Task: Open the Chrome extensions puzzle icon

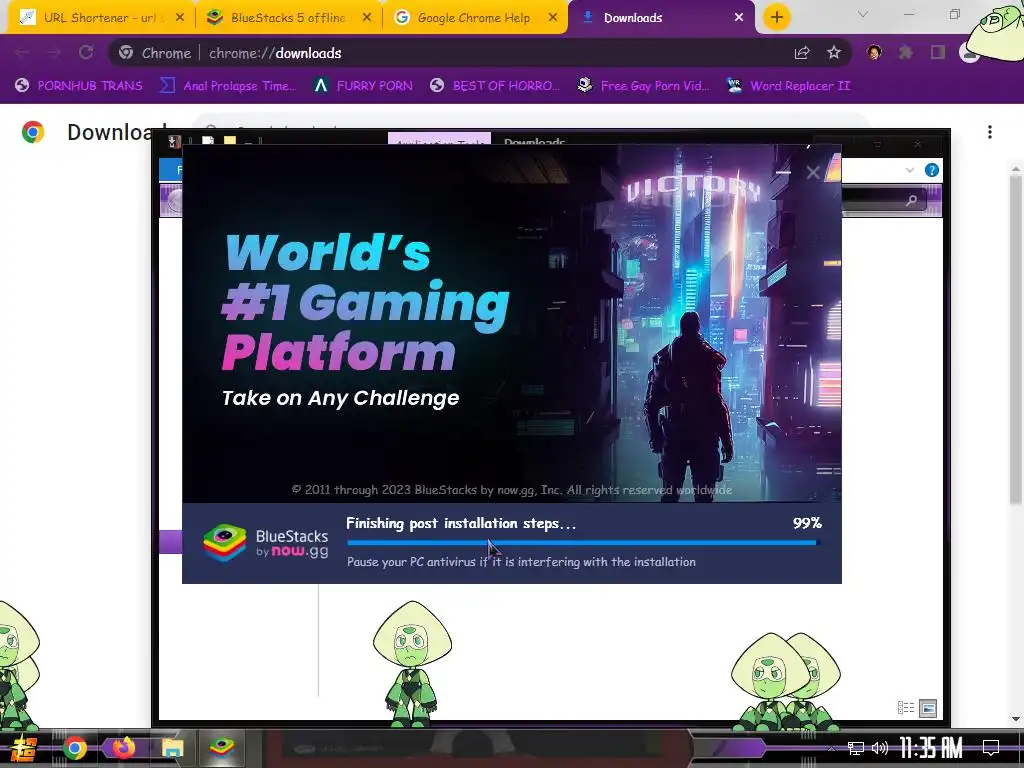Action: coord(906,52)
